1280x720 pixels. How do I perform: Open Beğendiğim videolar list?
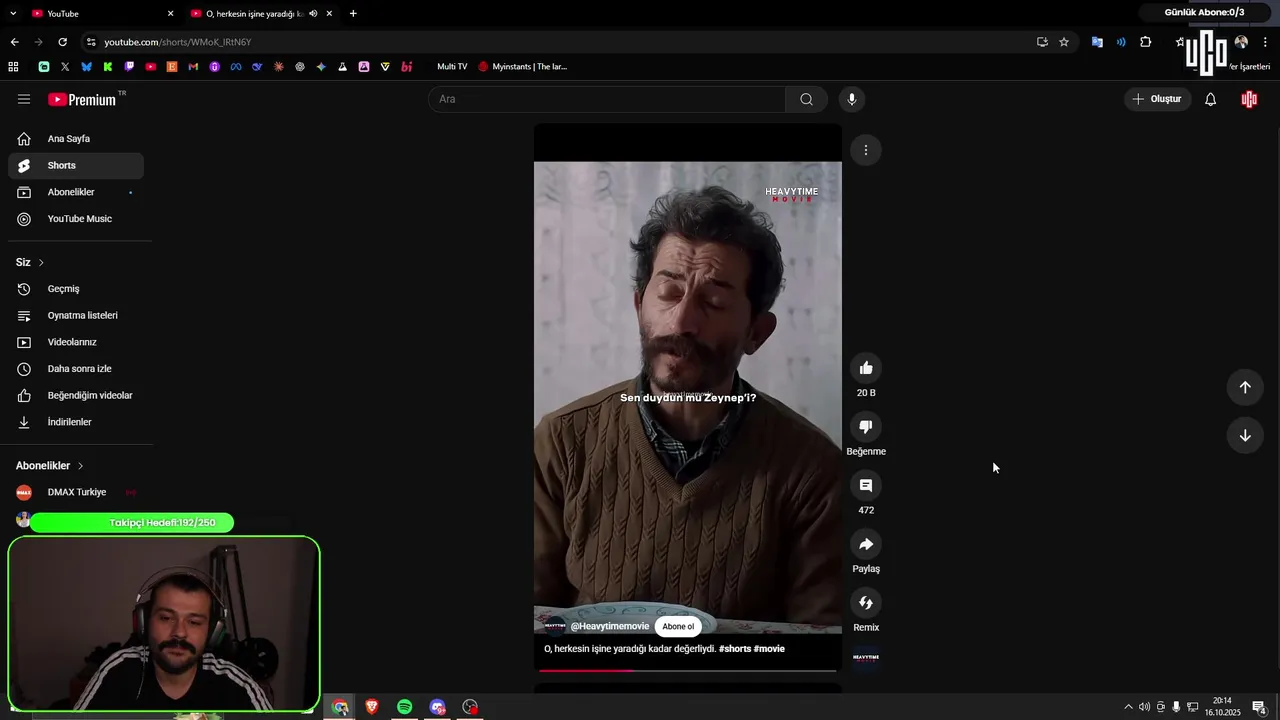[76, 395]
